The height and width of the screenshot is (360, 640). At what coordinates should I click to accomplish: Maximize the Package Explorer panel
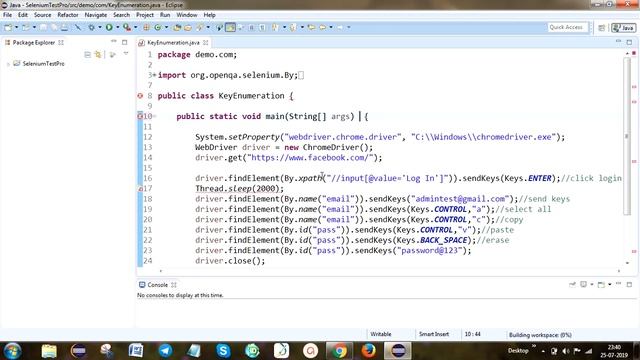point(124,42)
